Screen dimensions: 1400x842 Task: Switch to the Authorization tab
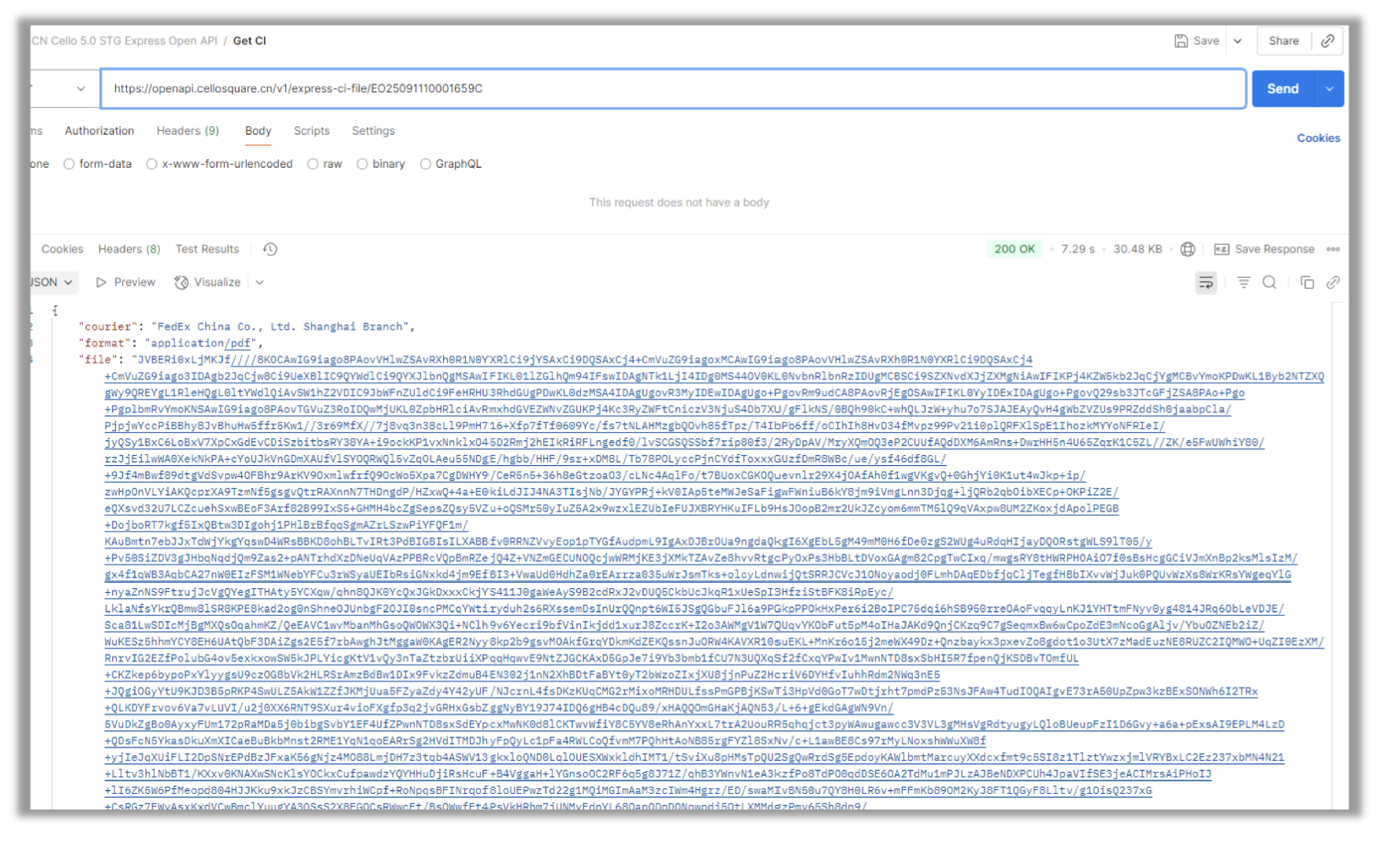[99, 131]
